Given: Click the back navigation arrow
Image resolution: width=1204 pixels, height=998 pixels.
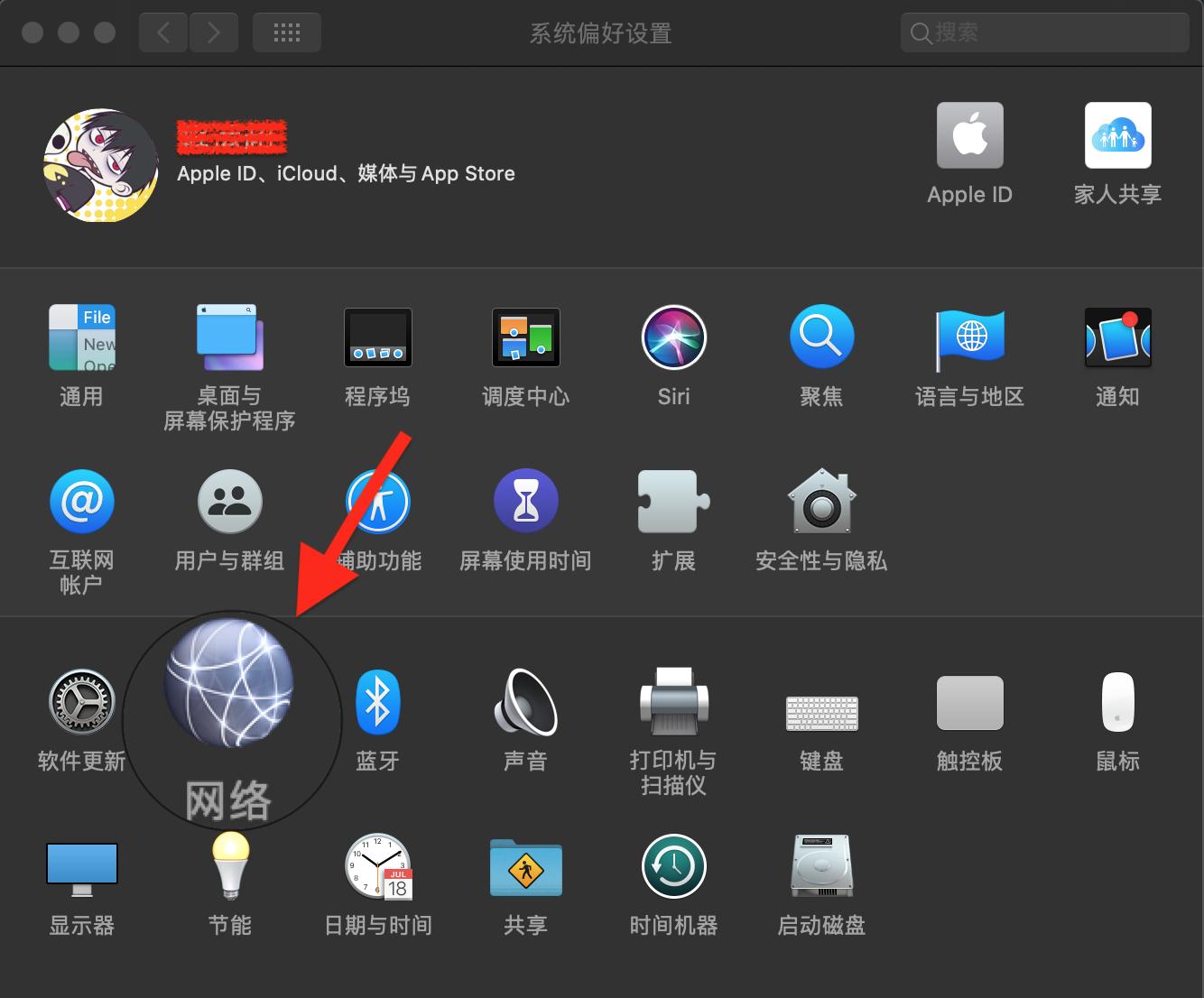Looking at the screenshot, I should click(x=162, y=32).
